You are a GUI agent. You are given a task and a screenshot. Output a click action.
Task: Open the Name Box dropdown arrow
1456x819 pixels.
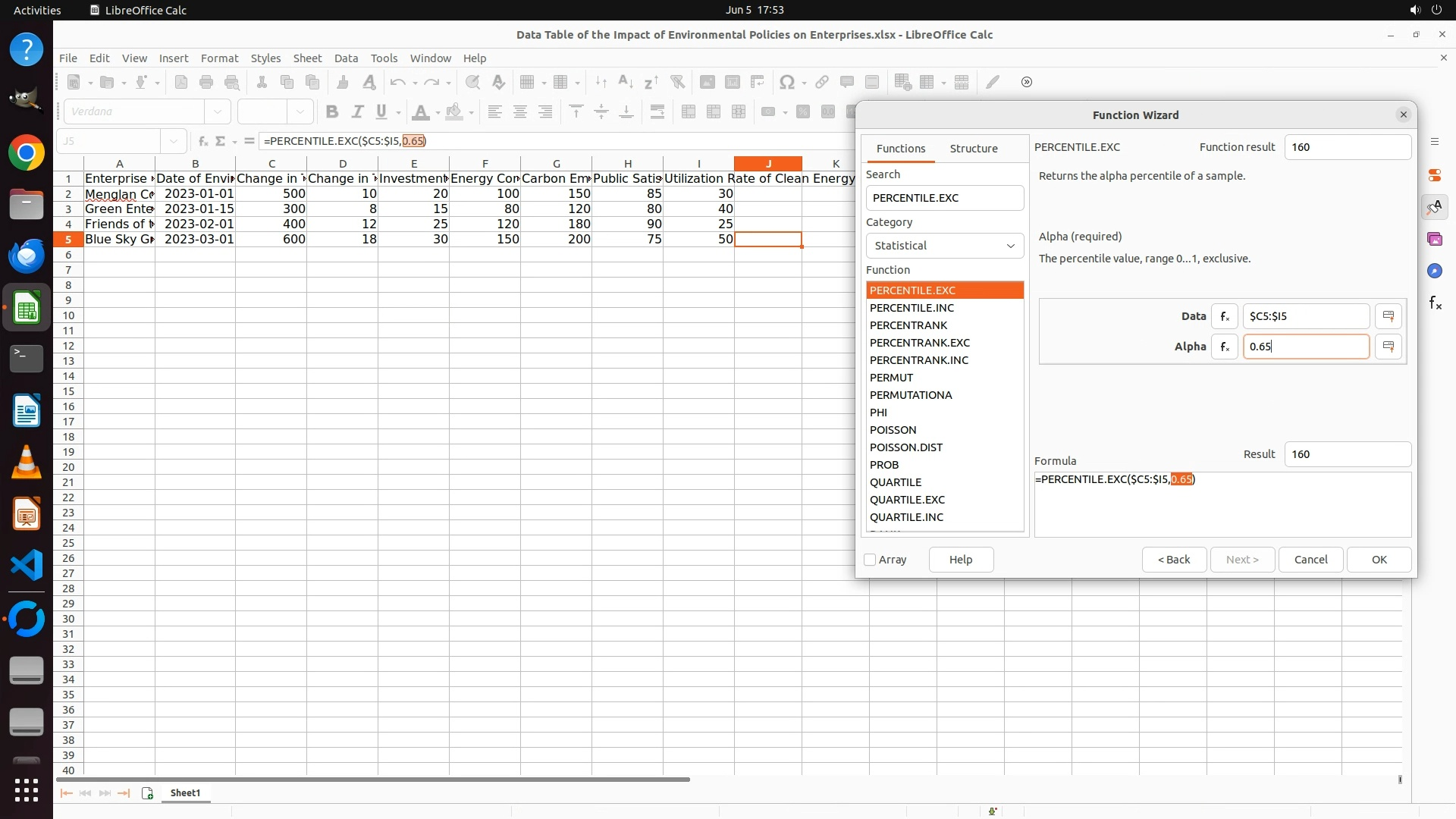(174, 141)
